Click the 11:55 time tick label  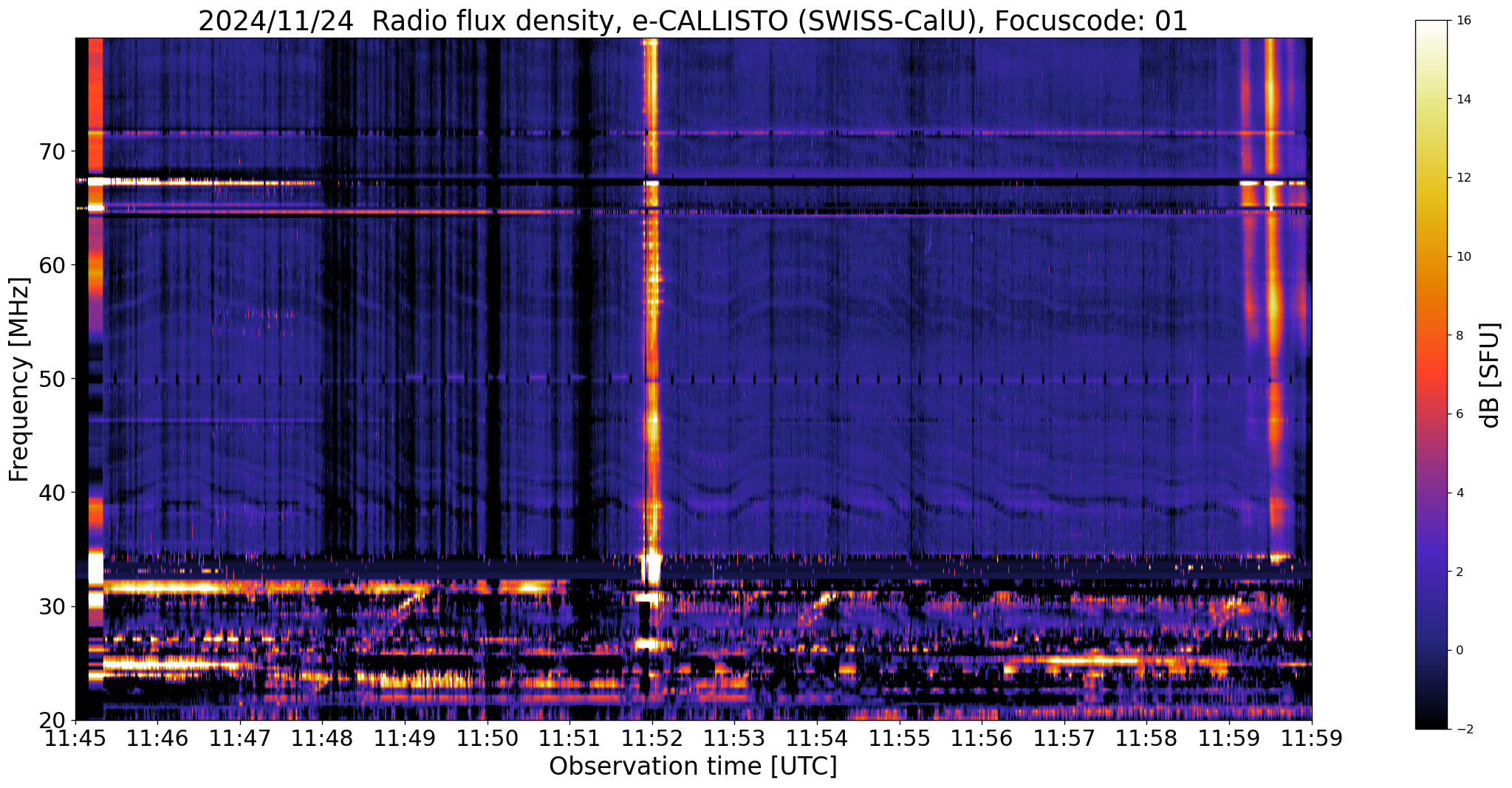pos(899,739)
